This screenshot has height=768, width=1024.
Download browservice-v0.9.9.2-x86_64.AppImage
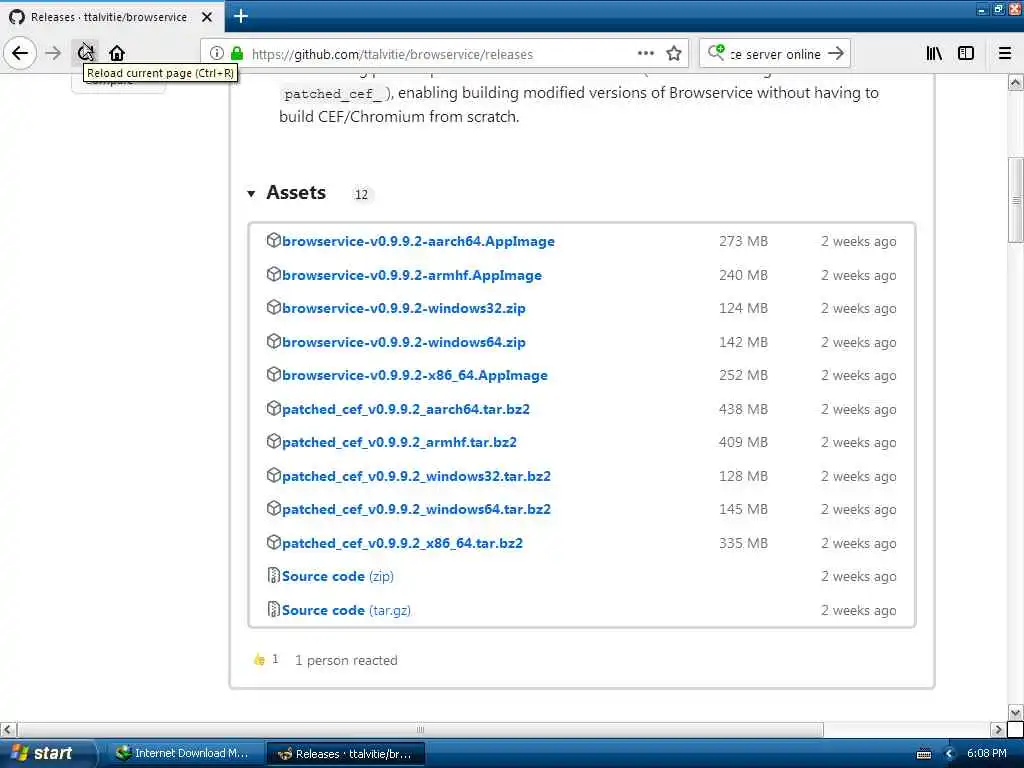[415, 376]
